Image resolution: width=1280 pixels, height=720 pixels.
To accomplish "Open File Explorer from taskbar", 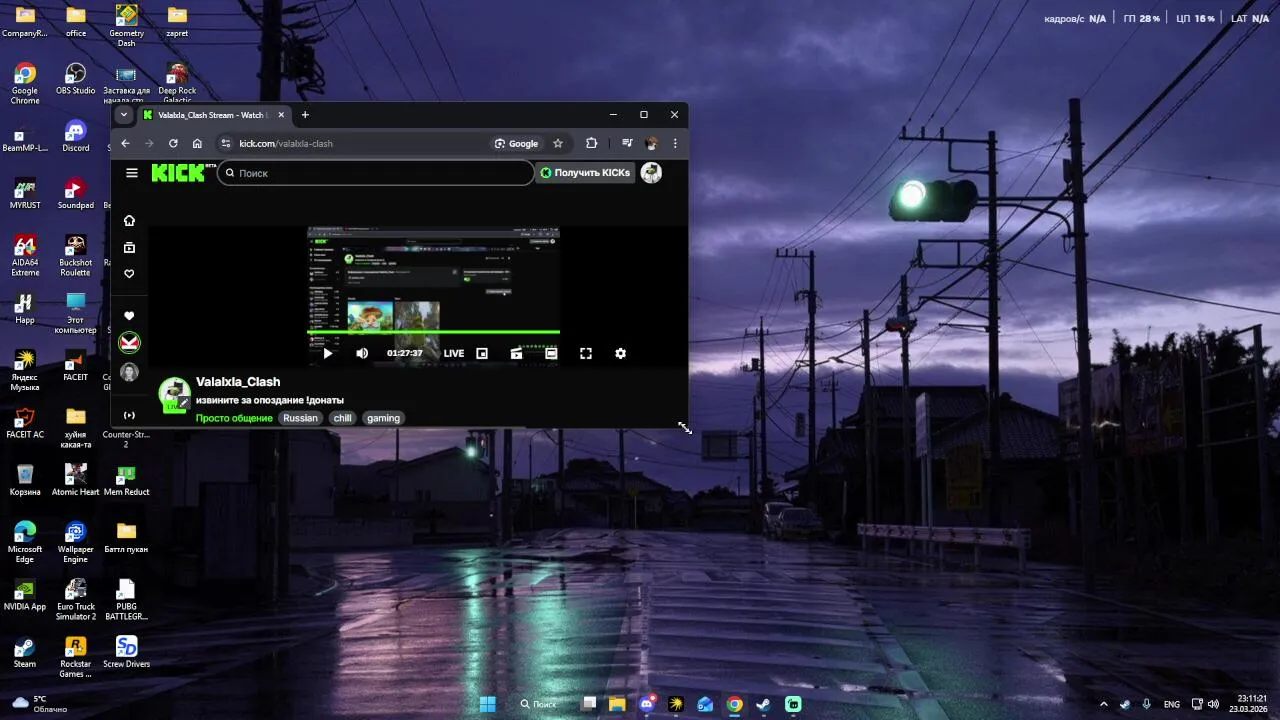I will pos(617,704).
